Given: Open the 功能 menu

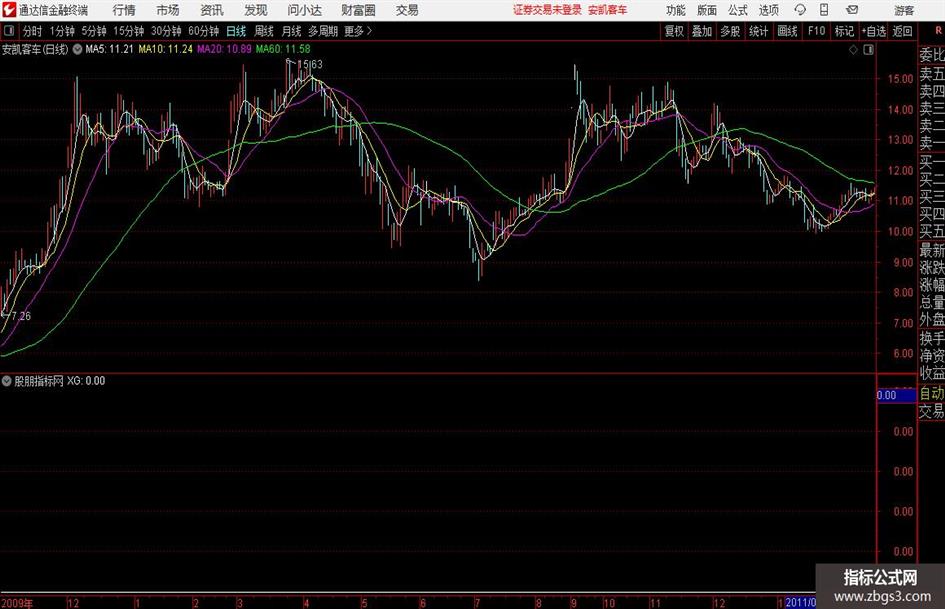Looking at the screenshot, I should tap(676, 10).
